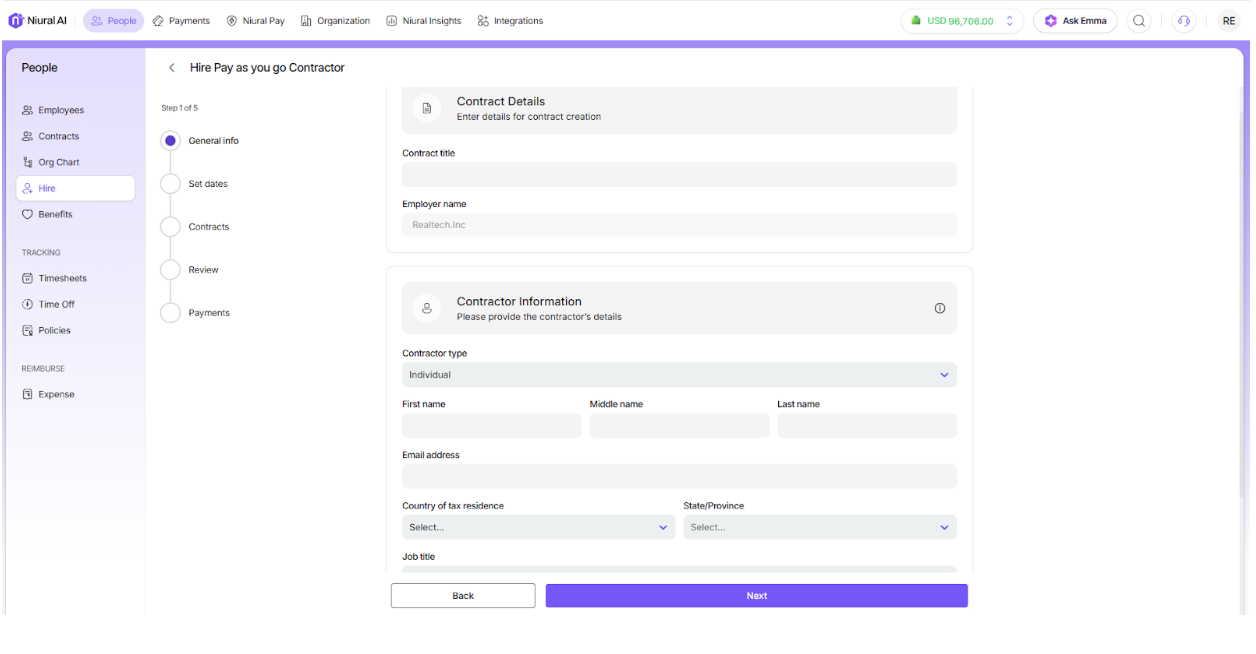Open Benefits from the sidebar
1256x654 pixels.
55,214
